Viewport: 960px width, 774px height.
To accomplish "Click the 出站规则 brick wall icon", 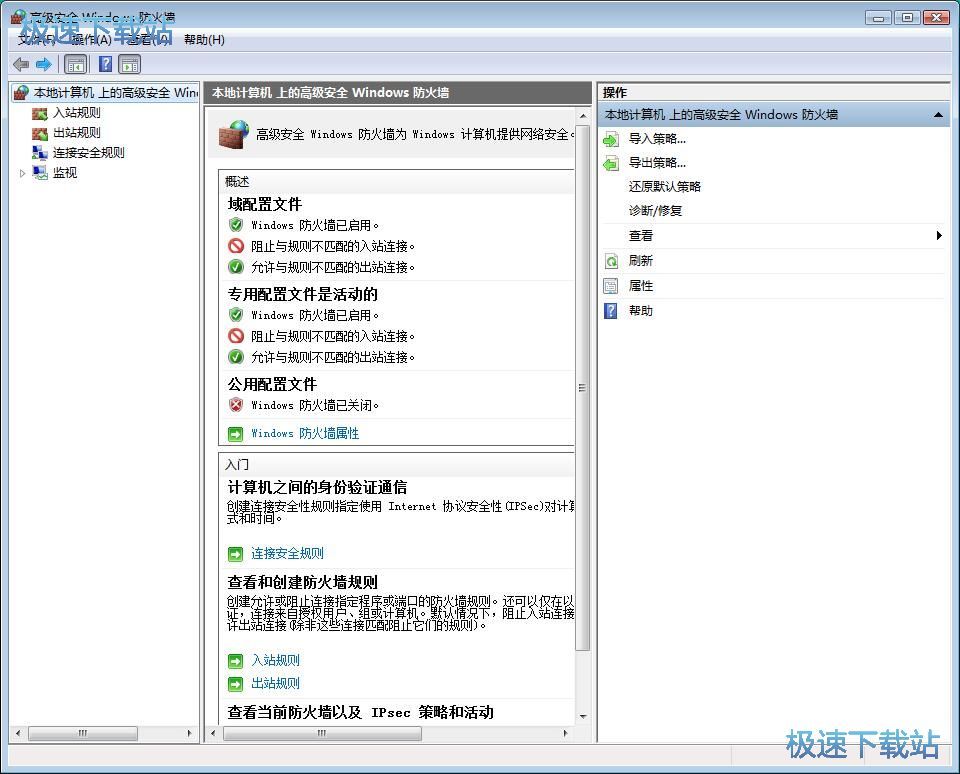I will click(40, 133).
